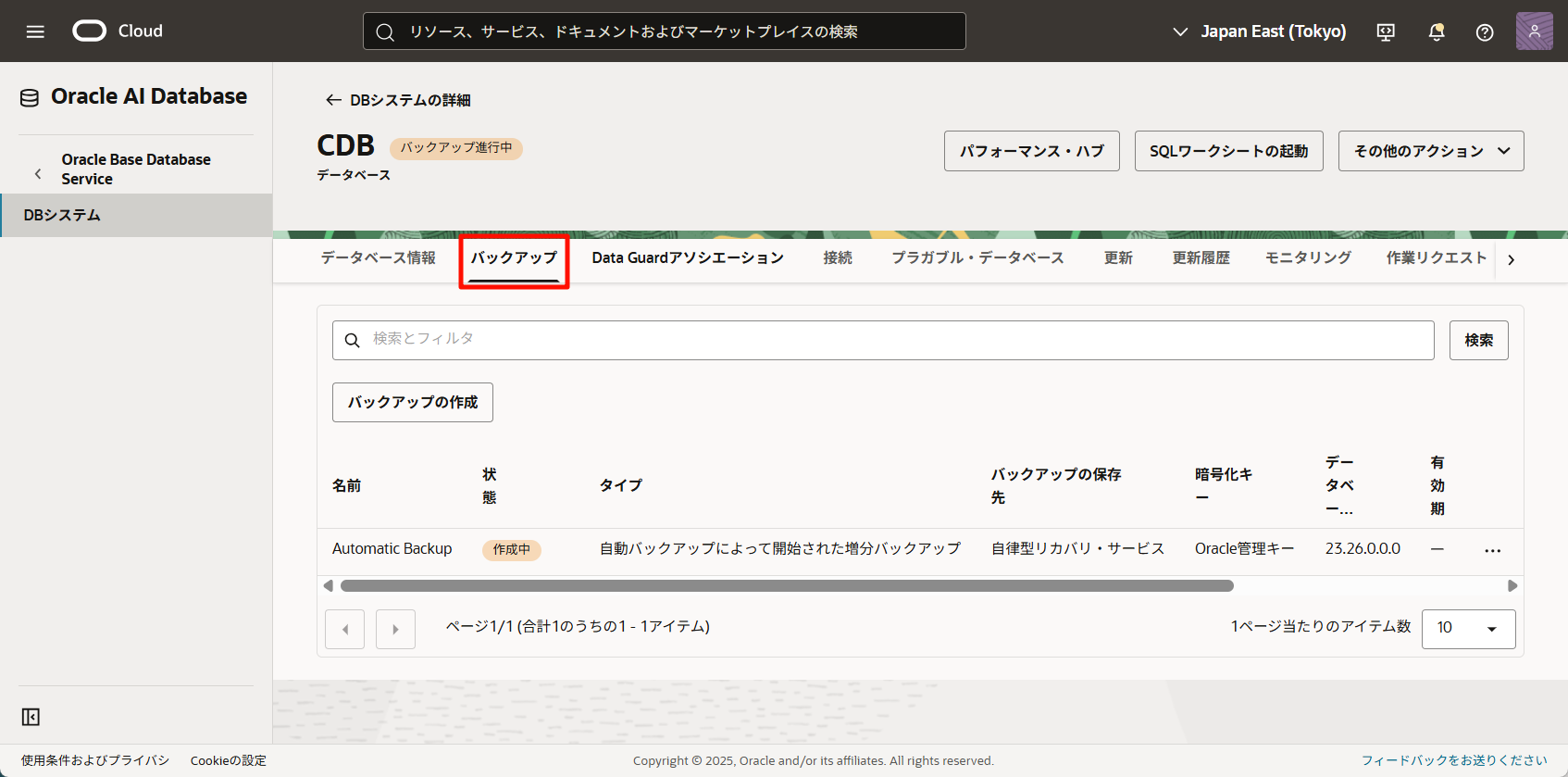Launch SQLワークシートの起動
The width and height of the screenshot is (1568, 777).
[x=1228, y=151]
